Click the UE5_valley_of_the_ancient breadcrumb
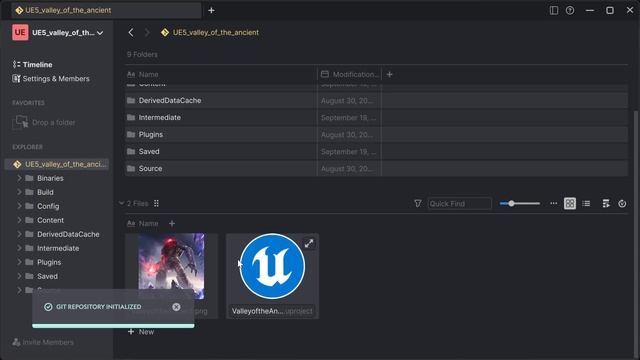Image resolution: width=640 pixels, height=360 pixels. point(210,33)
